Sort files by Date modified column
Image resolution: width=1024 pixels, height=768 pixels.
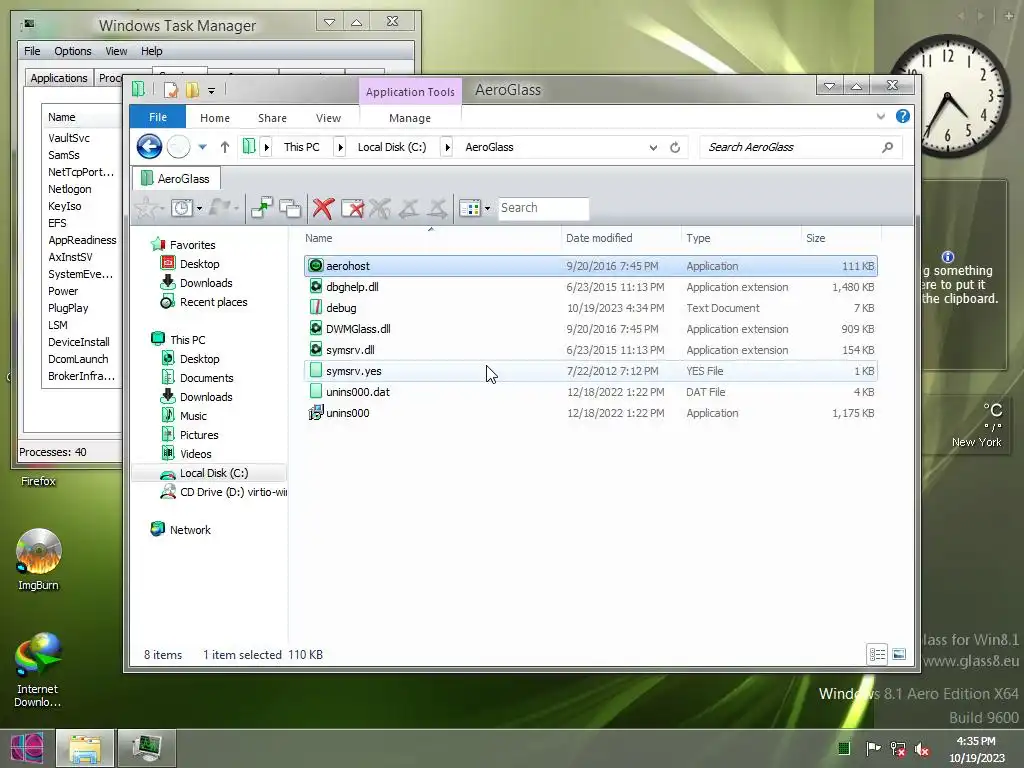[x=620, y=238]
